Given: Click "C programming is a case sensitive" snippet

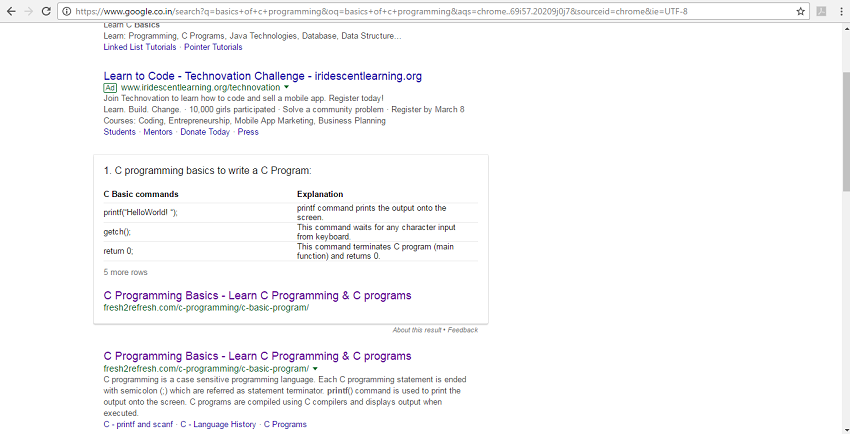Looking at the screenshot, I should tap(285, 396).
